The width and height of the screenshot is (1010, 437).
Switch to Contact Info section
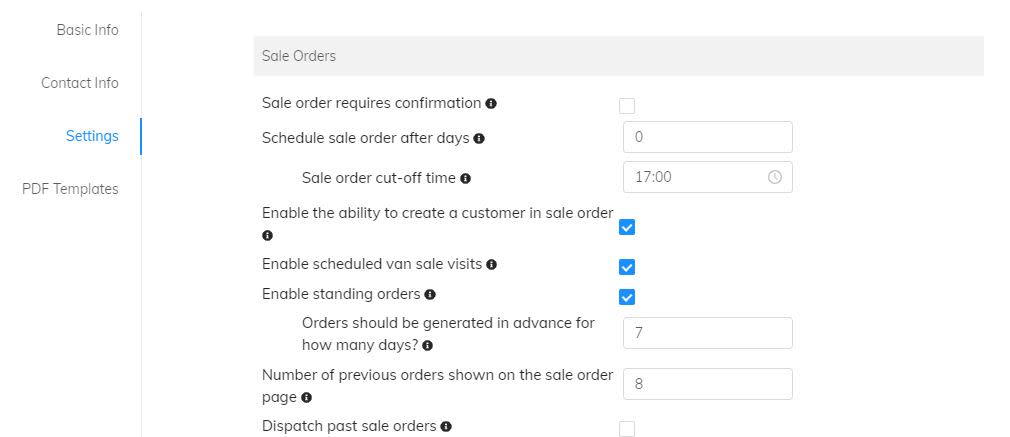point(80,83)
